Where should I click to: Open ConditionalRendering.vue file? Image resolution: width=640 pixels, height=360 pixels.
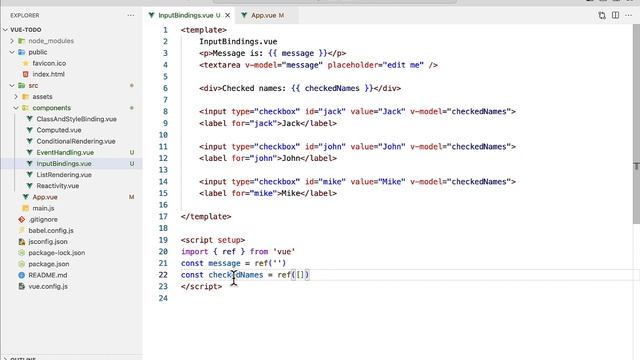pyautogui.click(x=76, y=141)
